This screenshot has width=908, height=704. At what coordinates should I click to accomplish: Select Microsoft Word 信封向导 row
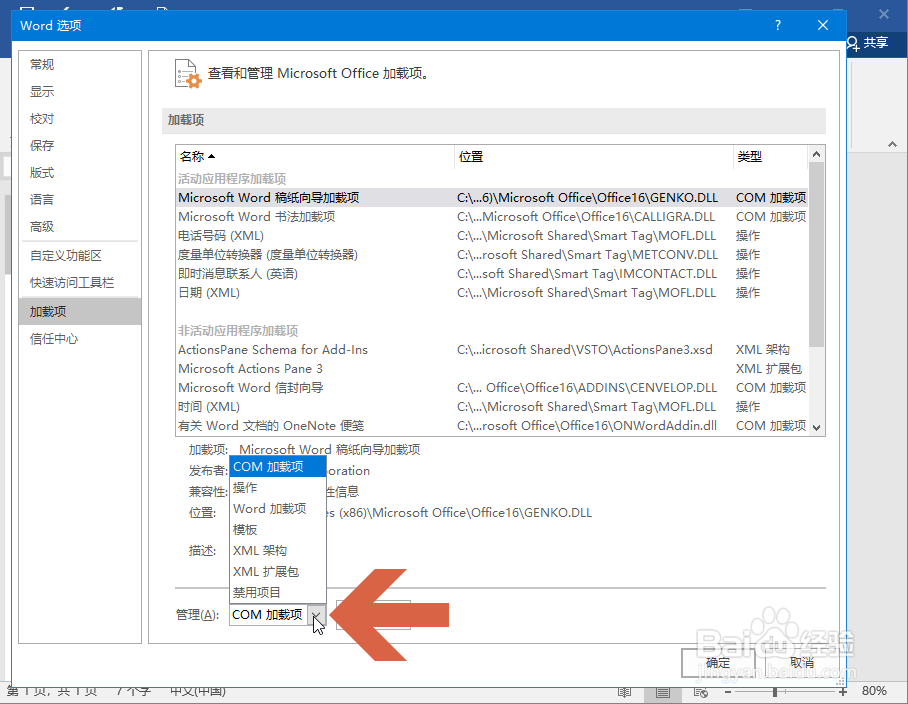(492, 387)
